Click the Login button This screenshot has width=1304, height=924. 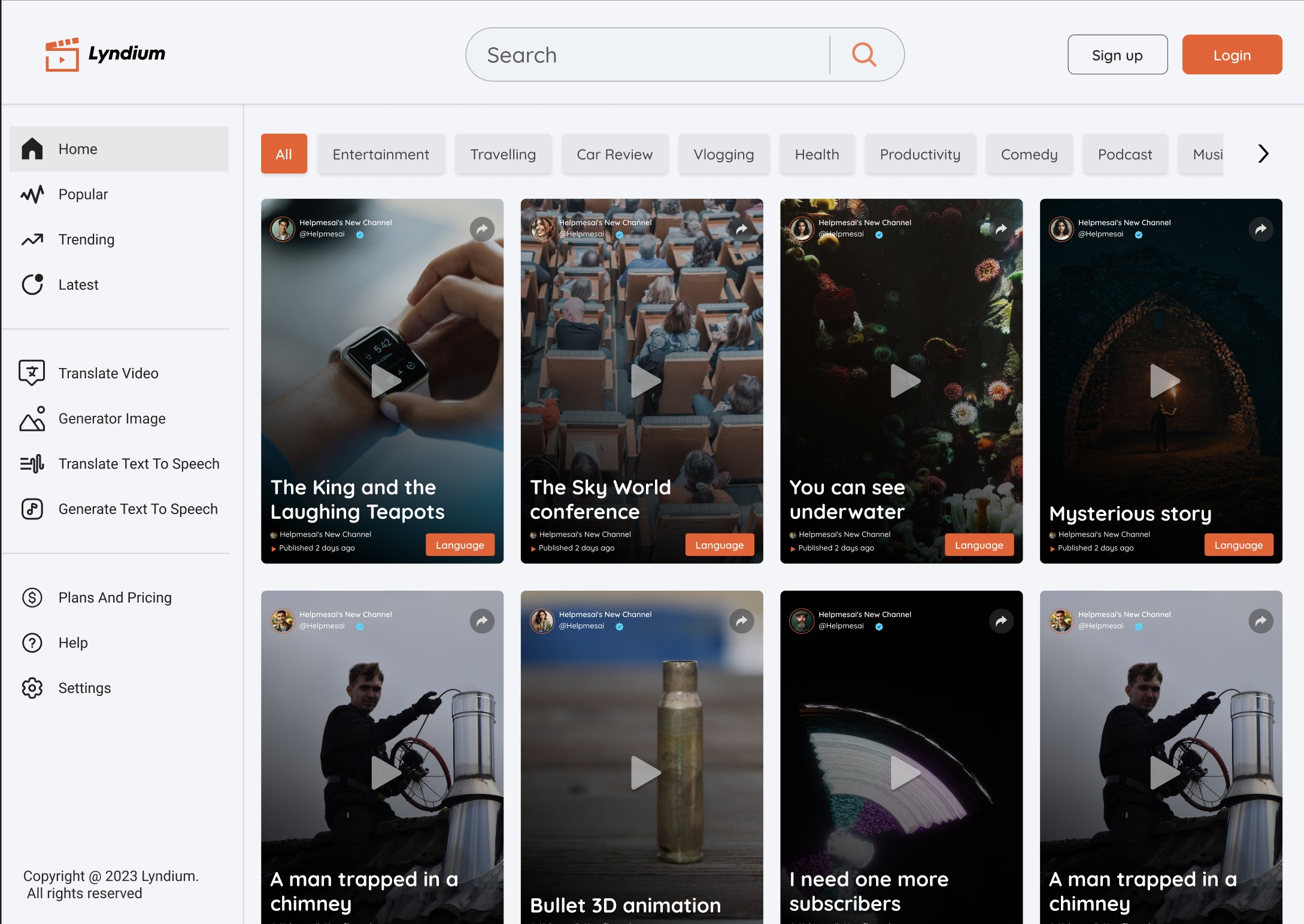coord(1231,54)
